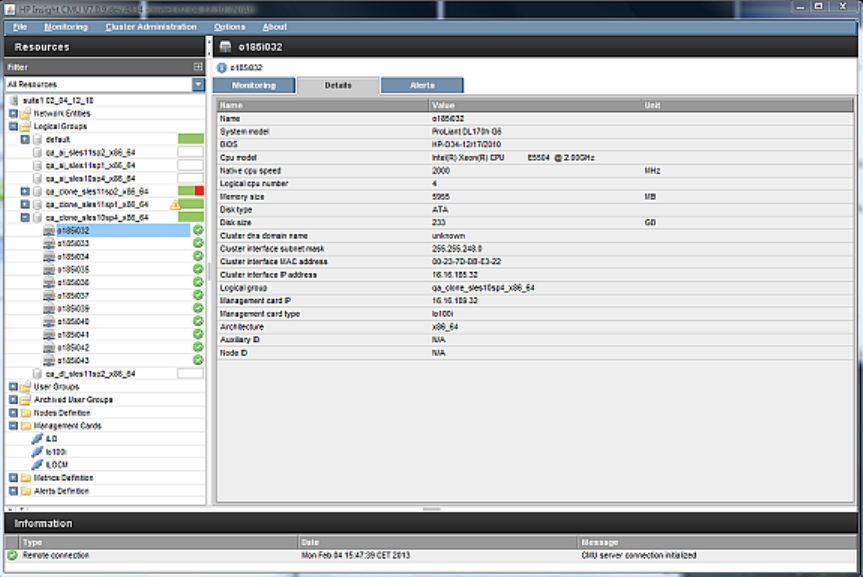Click the Message column header in Information
The image size is (863, 577).
(717, 542)
